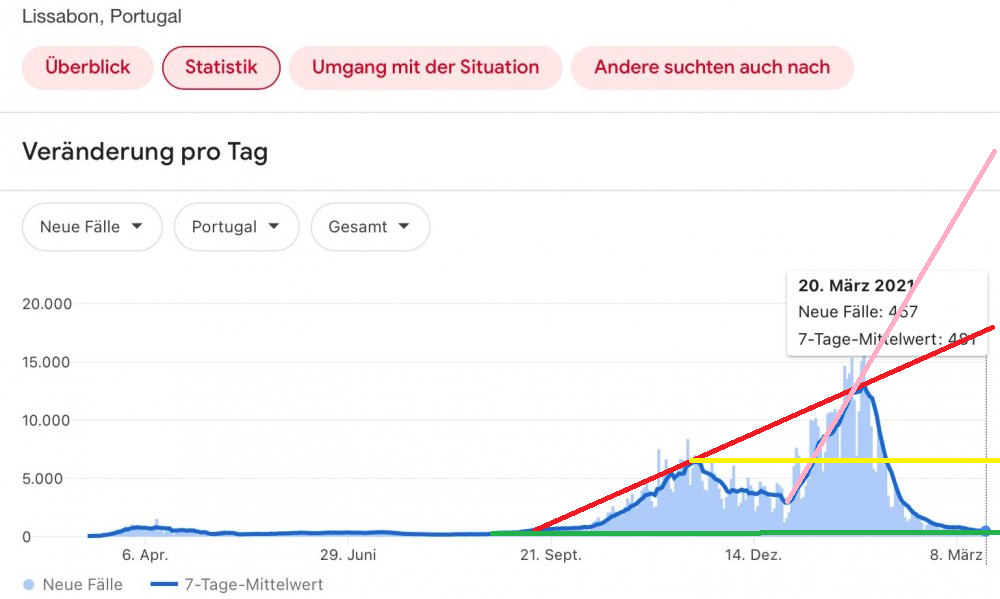Select the Andere suchten auch nach tab
Image resolution: width=1000 pixels, height=599 pixels.
pos(712,68)
